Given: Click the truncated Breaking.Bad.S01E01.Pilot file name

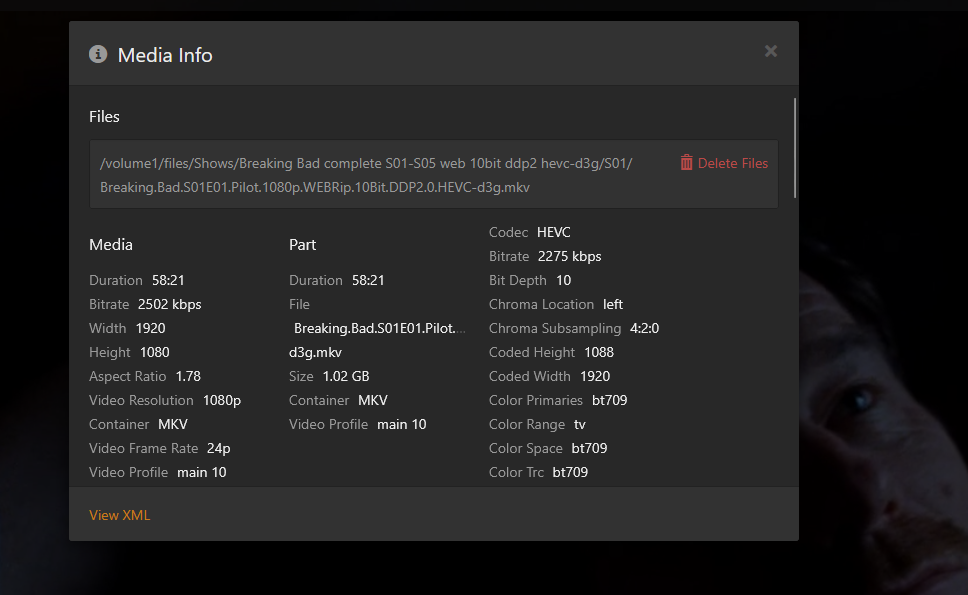Looking at the screenshot, I should (379, 328).
